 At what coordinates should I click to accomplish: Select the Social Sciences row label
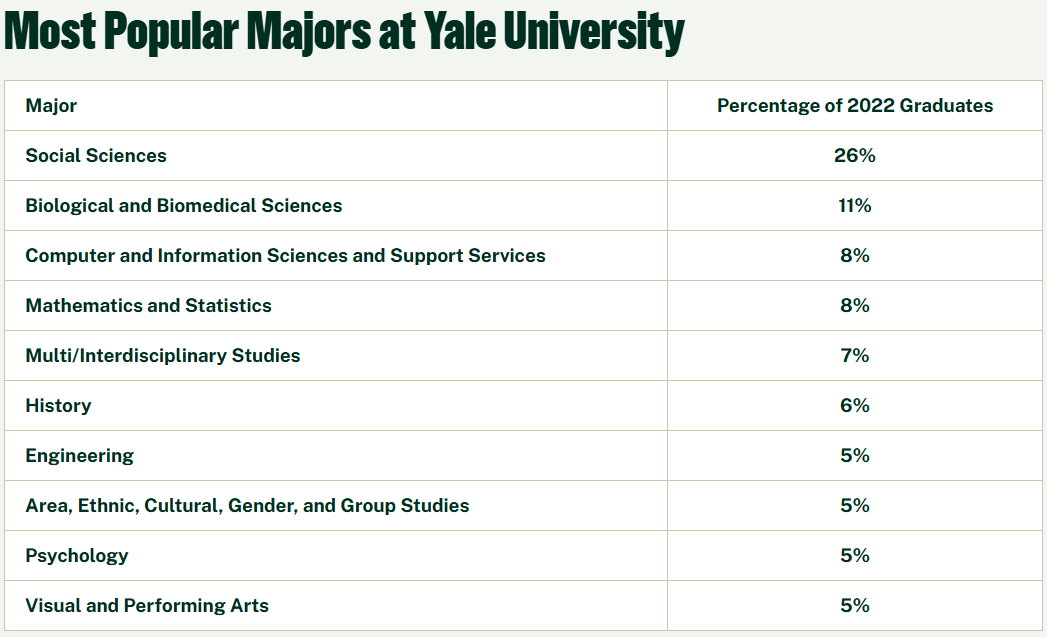96,156
